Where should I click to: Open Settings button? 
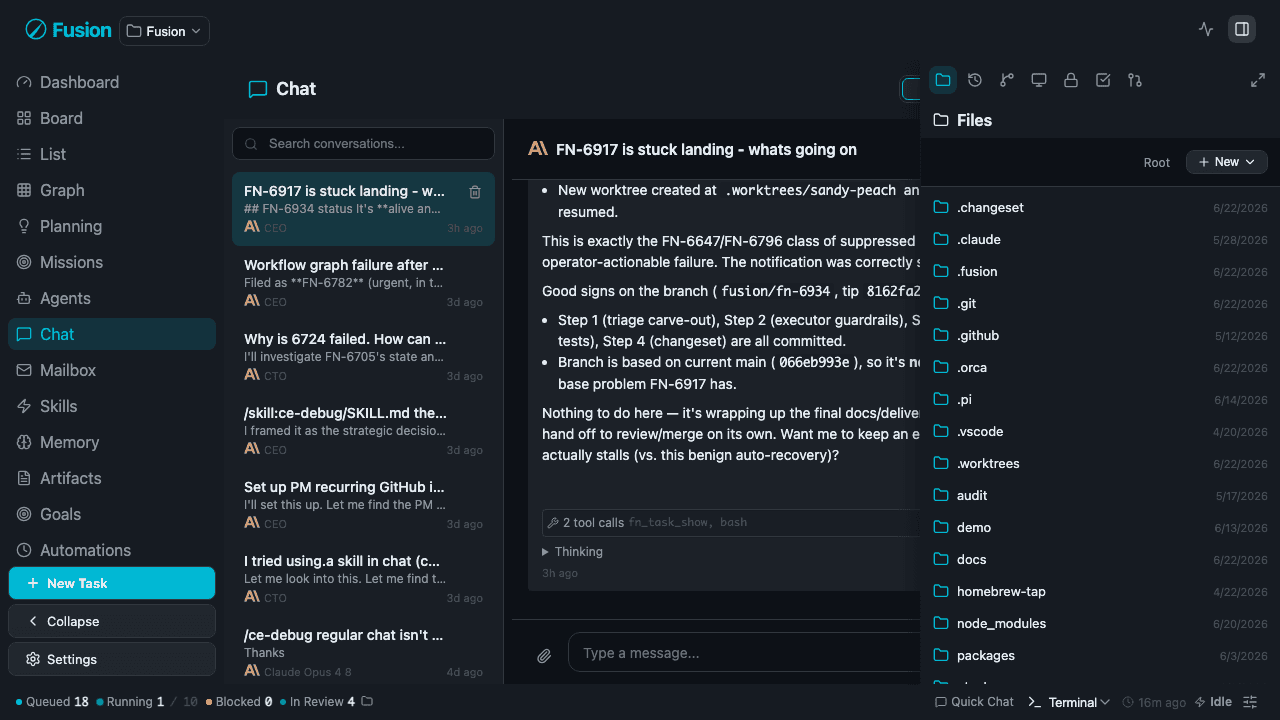click(112, 659)
